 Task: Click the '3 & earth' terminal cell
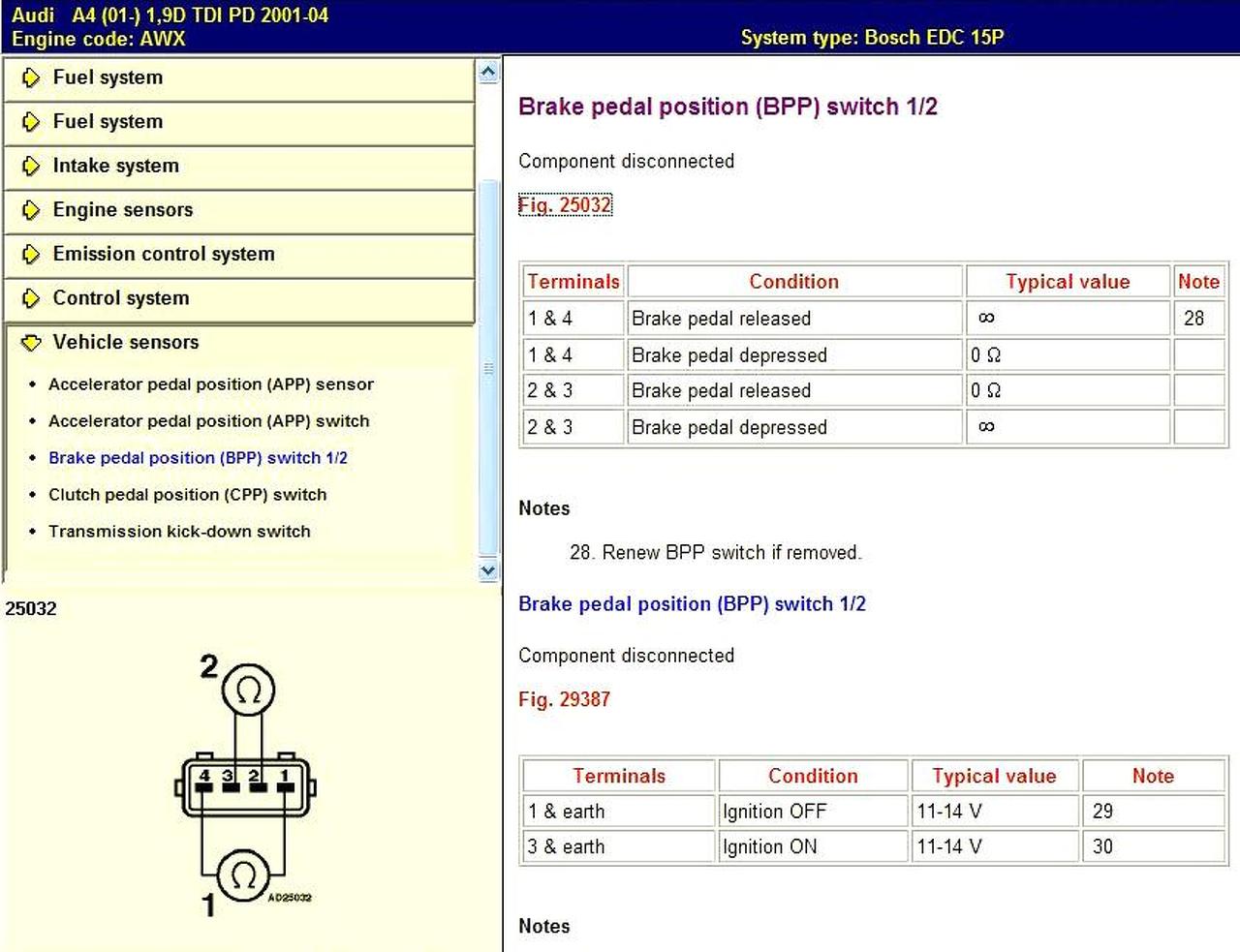[x=618, y=846]
